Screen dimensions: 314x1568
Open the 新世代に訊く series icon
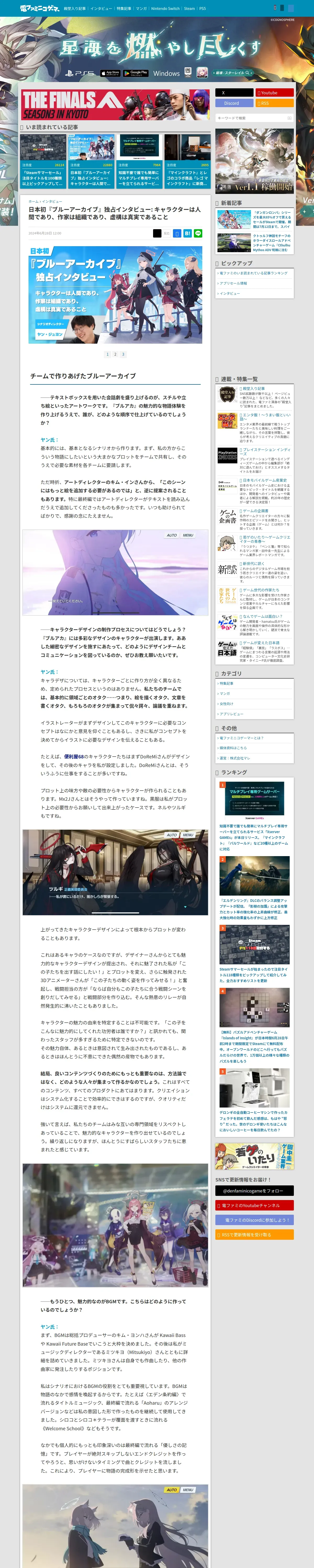[227, 570]
